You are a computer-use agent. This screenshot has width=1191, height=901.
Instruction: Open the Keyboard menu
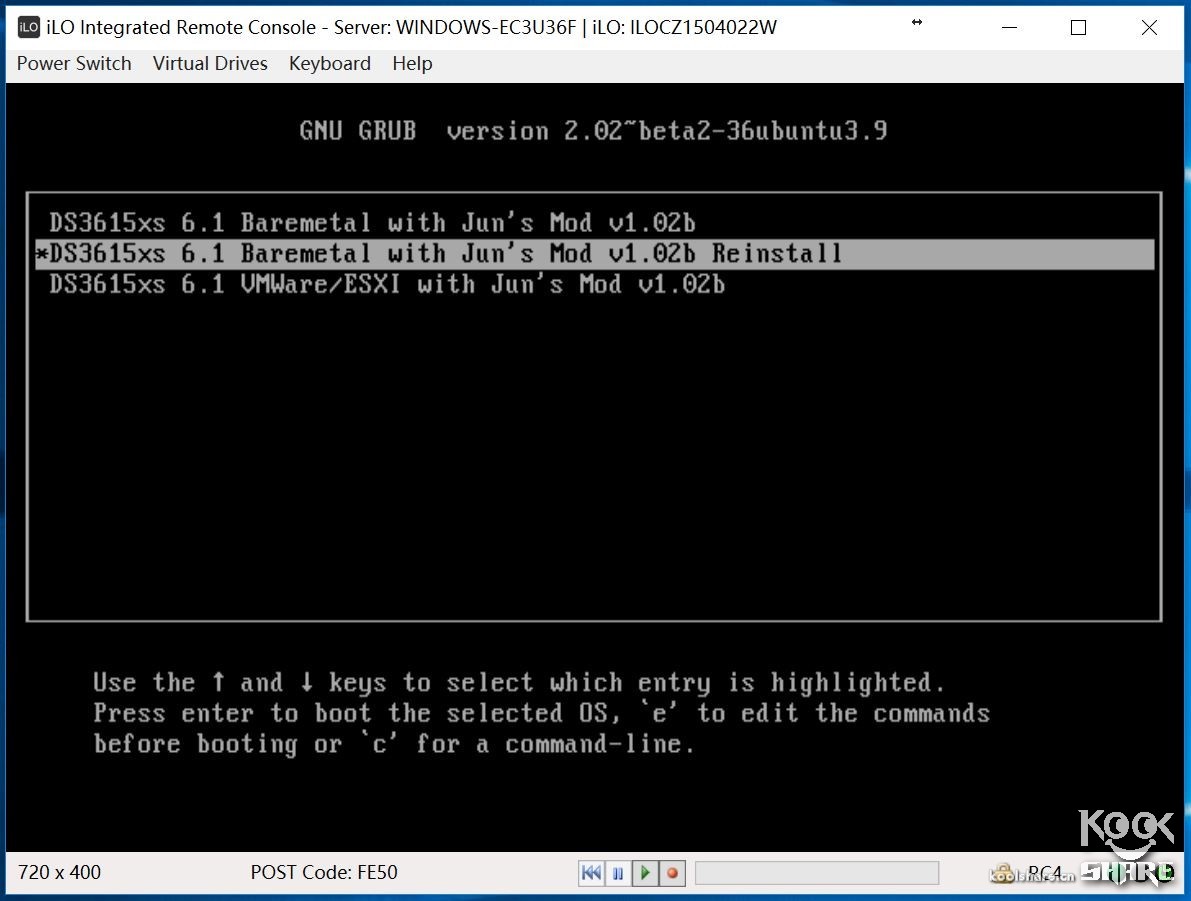pyautogui.click(x=330, y=64)
